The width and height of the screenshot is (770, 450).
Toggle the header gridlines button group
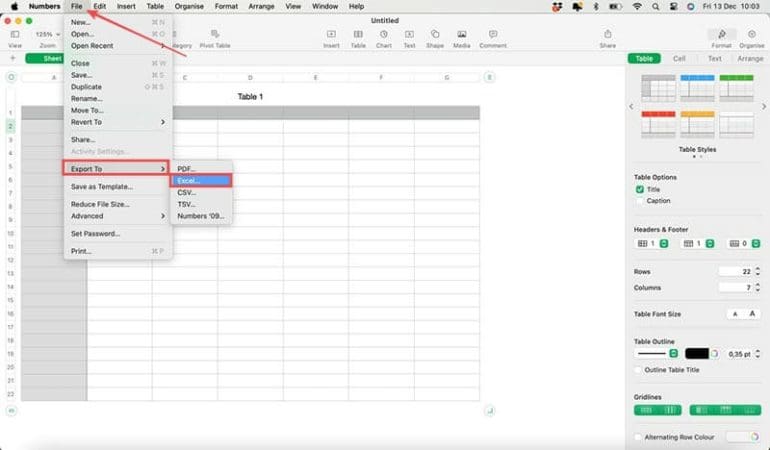[725, 410]
